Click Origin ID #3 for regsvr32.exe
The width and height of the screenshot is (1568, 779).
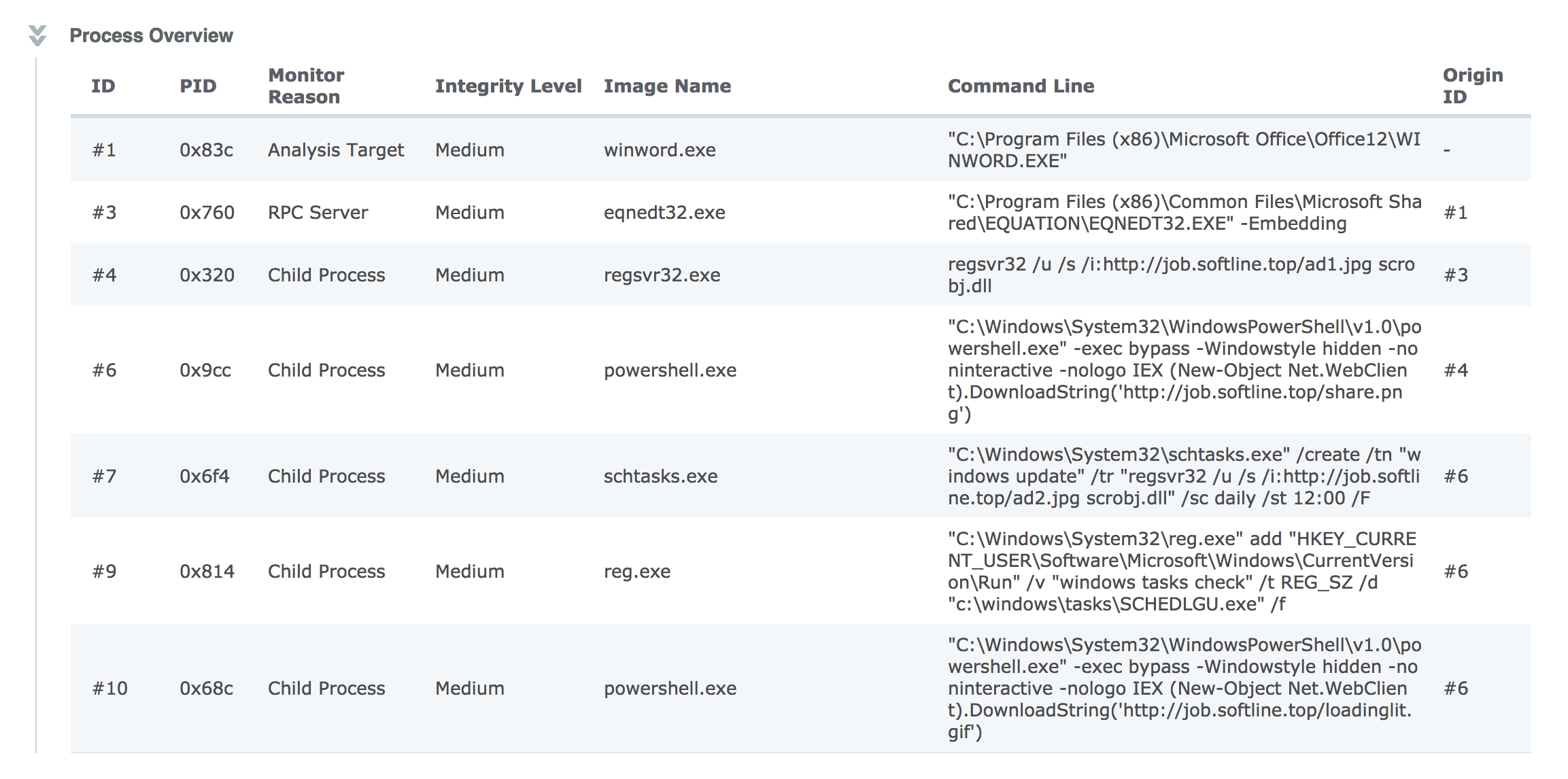click(1455, 275)
